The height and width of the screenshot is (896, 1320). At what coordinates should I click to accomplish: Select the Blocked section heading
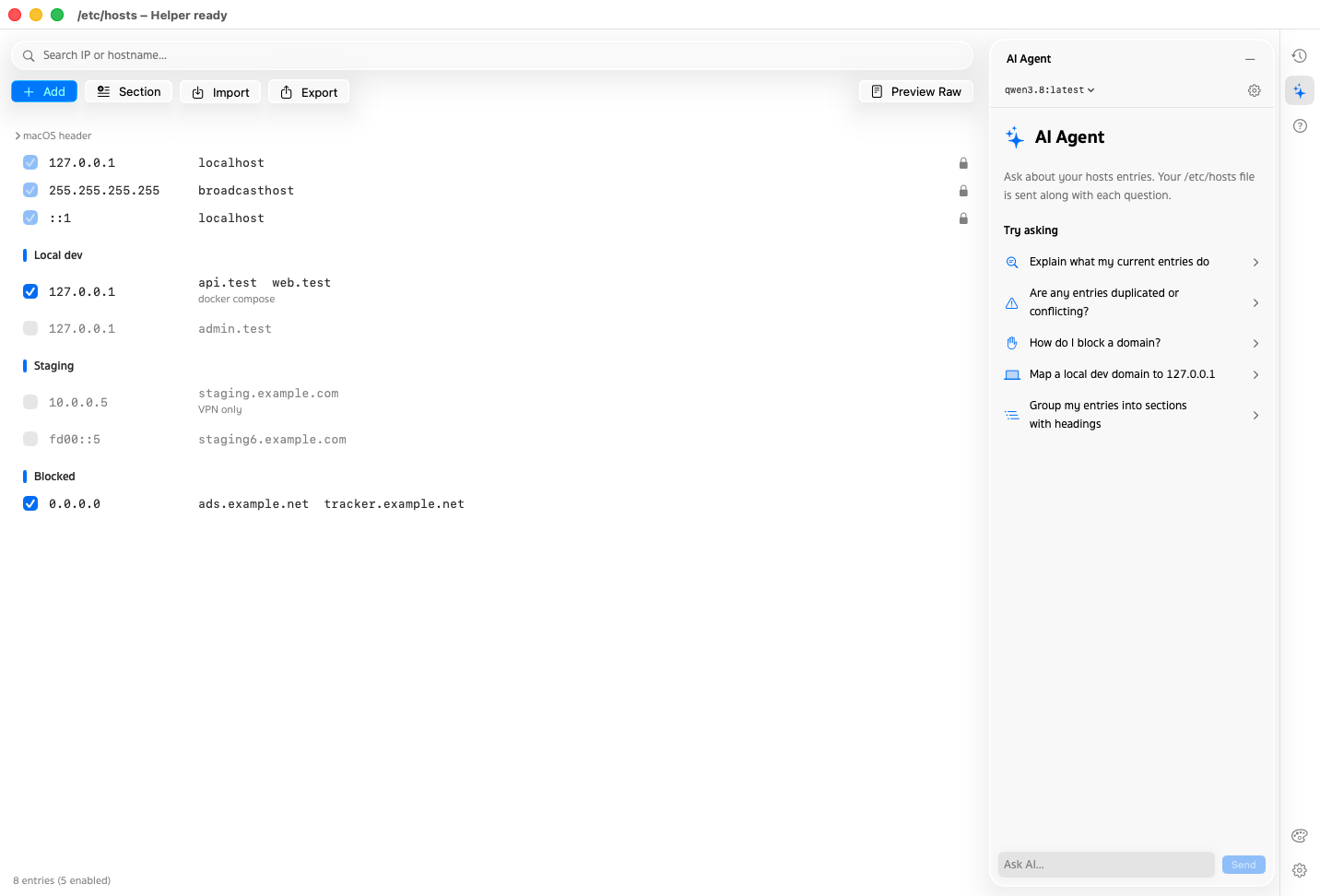pos(54,477)
